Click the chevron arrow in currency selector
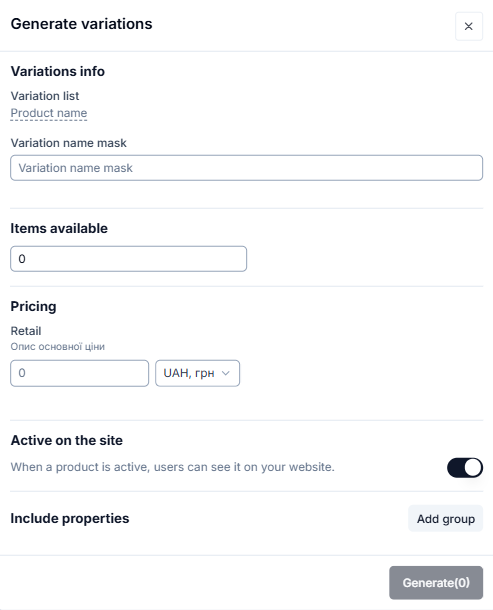493x610 pixels. (226, 373)
